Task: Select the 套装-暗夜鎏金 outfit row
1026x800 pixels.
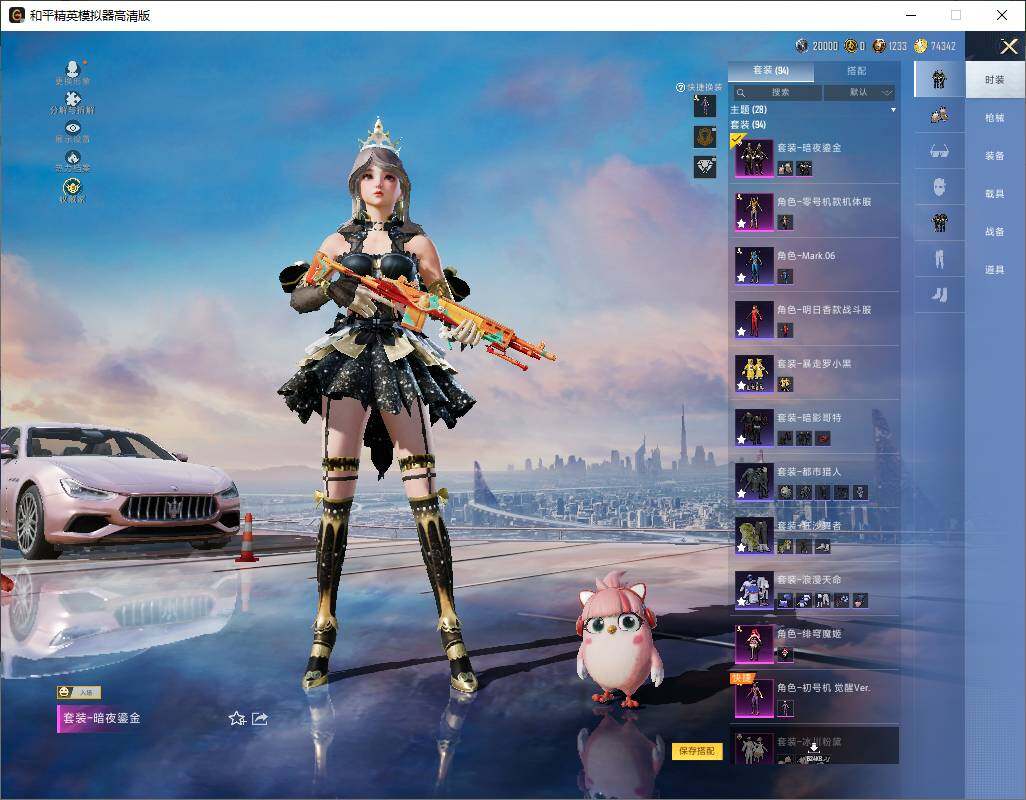Action: (814, 158)
